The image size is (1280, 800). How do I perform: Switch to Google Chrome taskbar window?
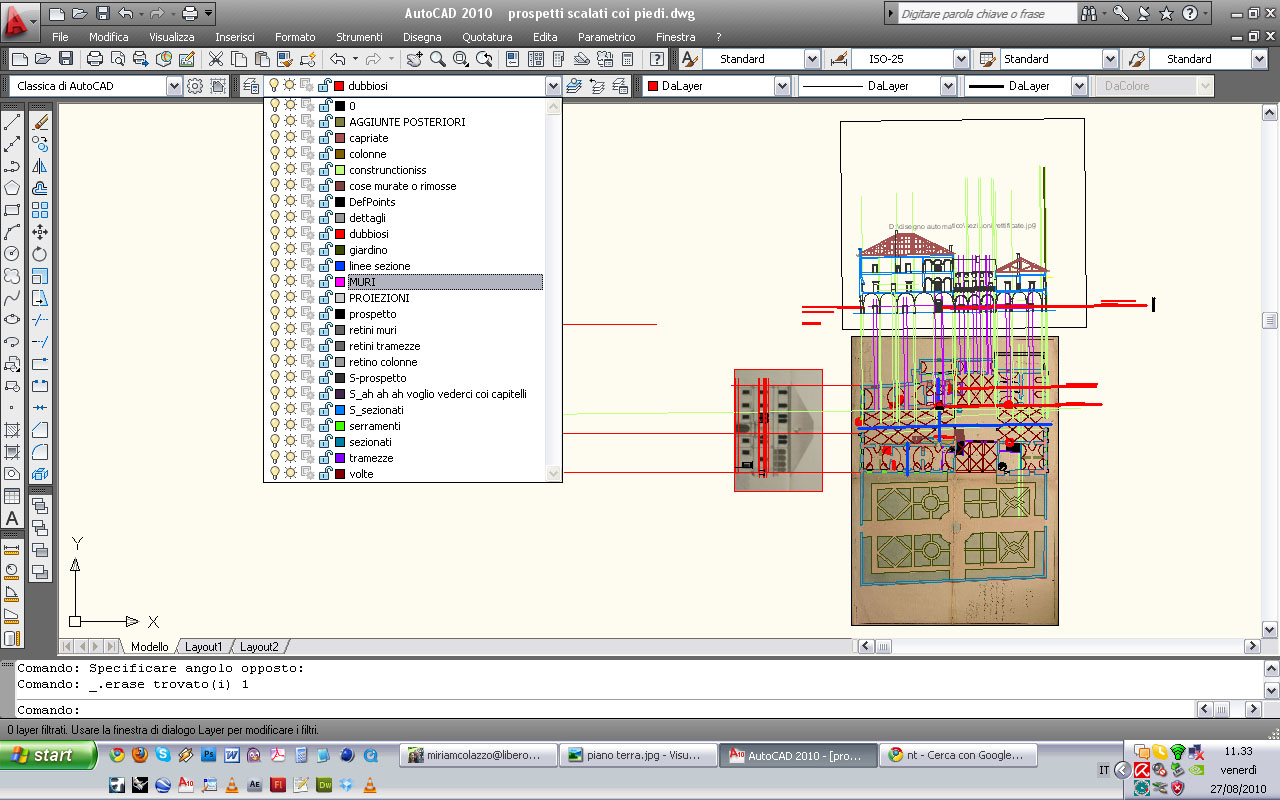pos(958,755)
